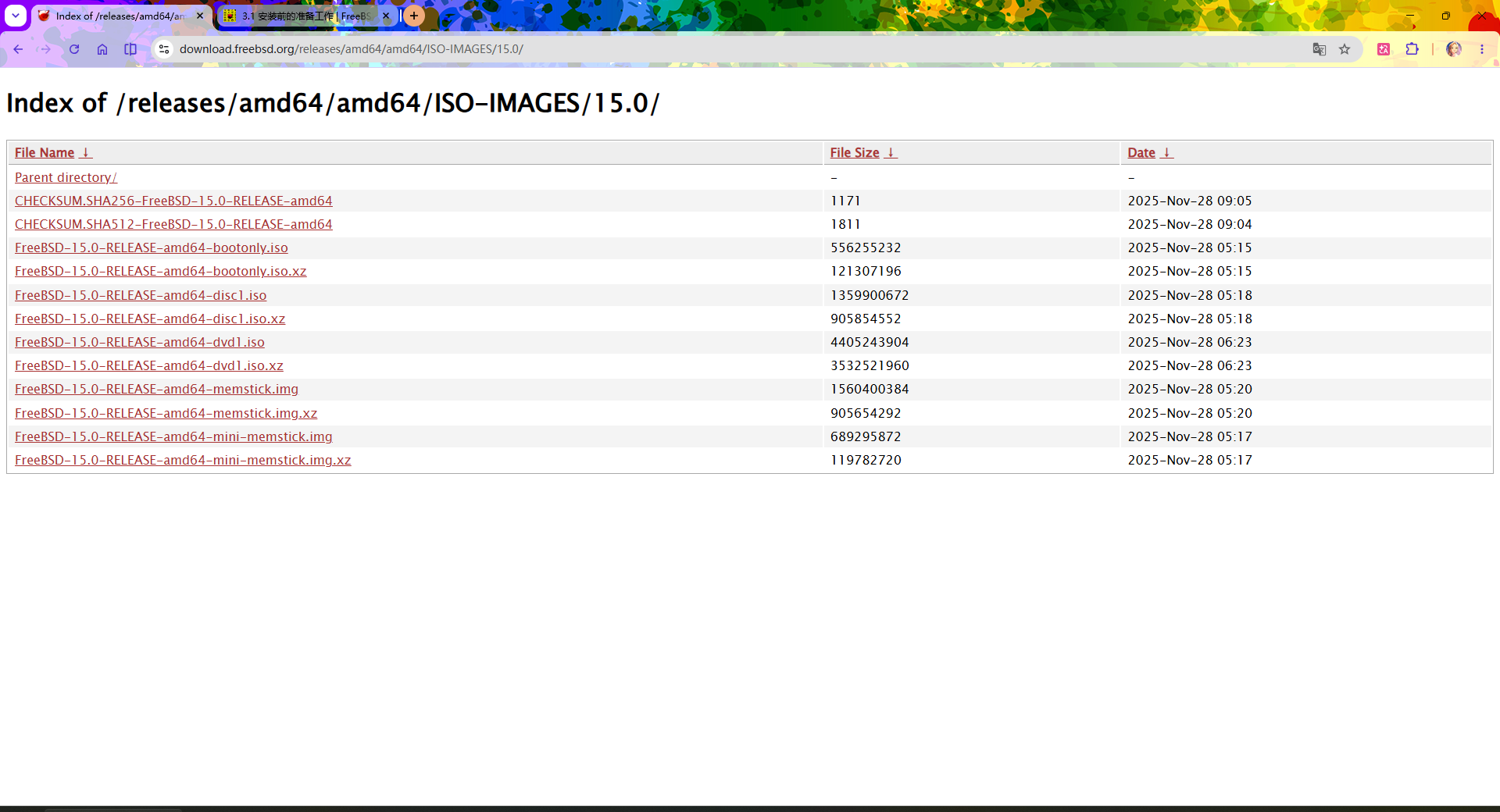Bookmark this page with the star
Image resolution: width=1500 pixels, height=812 pixels.
[1345, 49]
